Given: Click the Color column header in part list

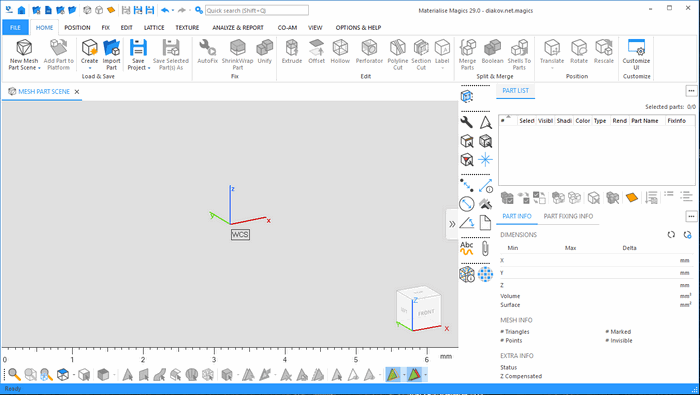Looking at the screenshot, I should coord(582,121).
